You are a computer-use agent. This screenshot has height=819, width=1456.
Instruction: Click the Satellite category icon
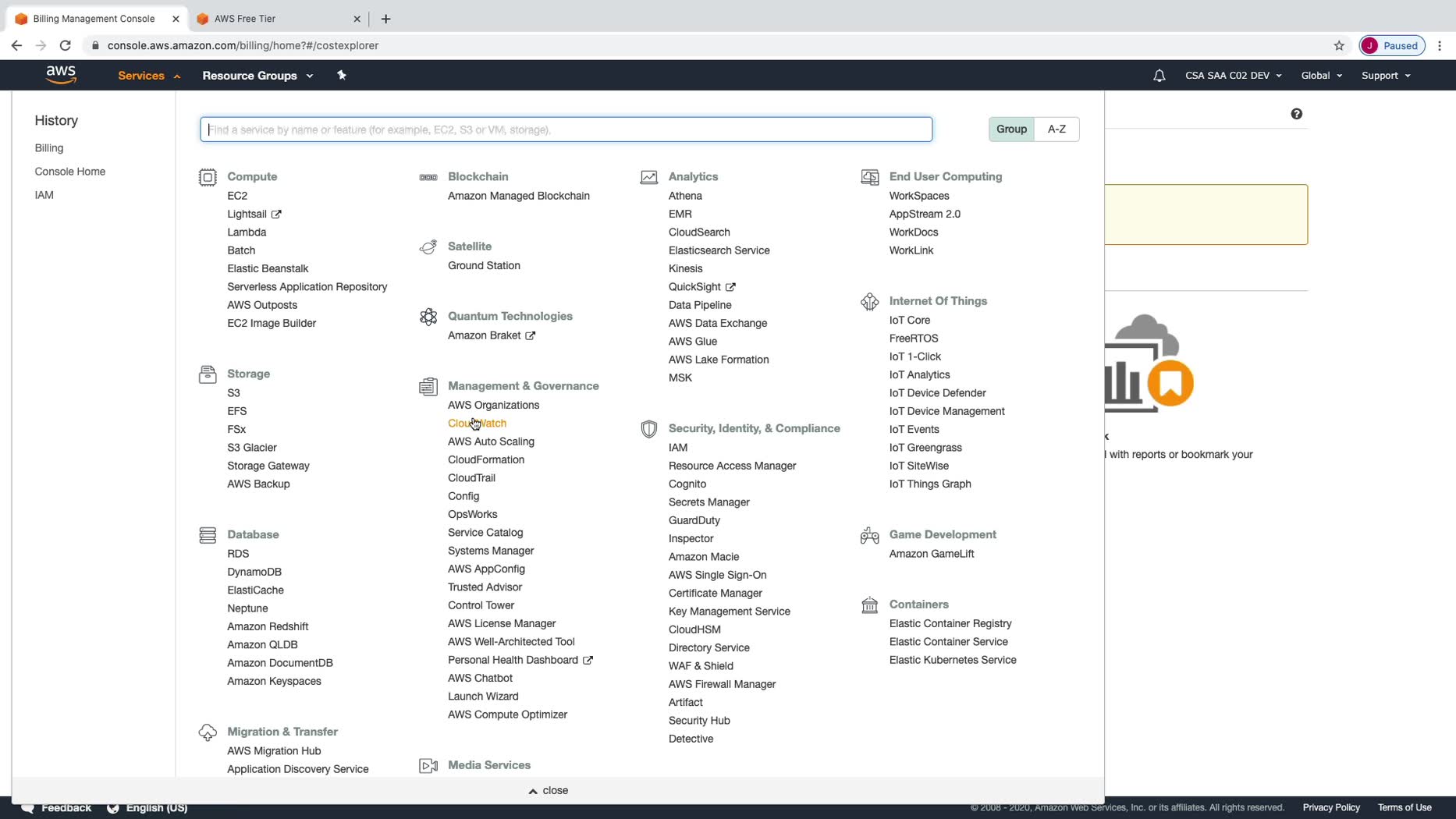428,247
